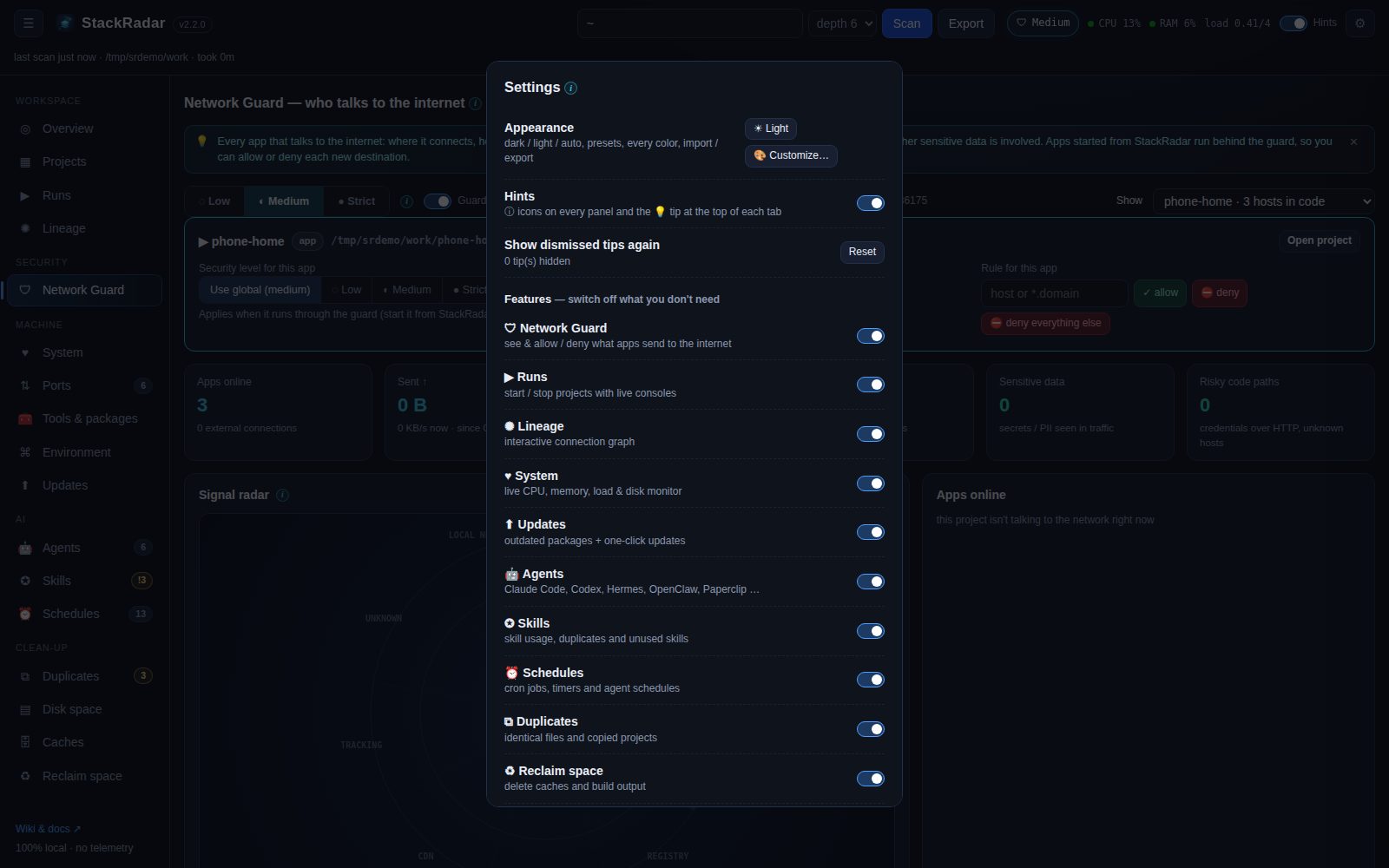
Task: Disable the Network Guard feature toggle
Action: pos(871,336)
